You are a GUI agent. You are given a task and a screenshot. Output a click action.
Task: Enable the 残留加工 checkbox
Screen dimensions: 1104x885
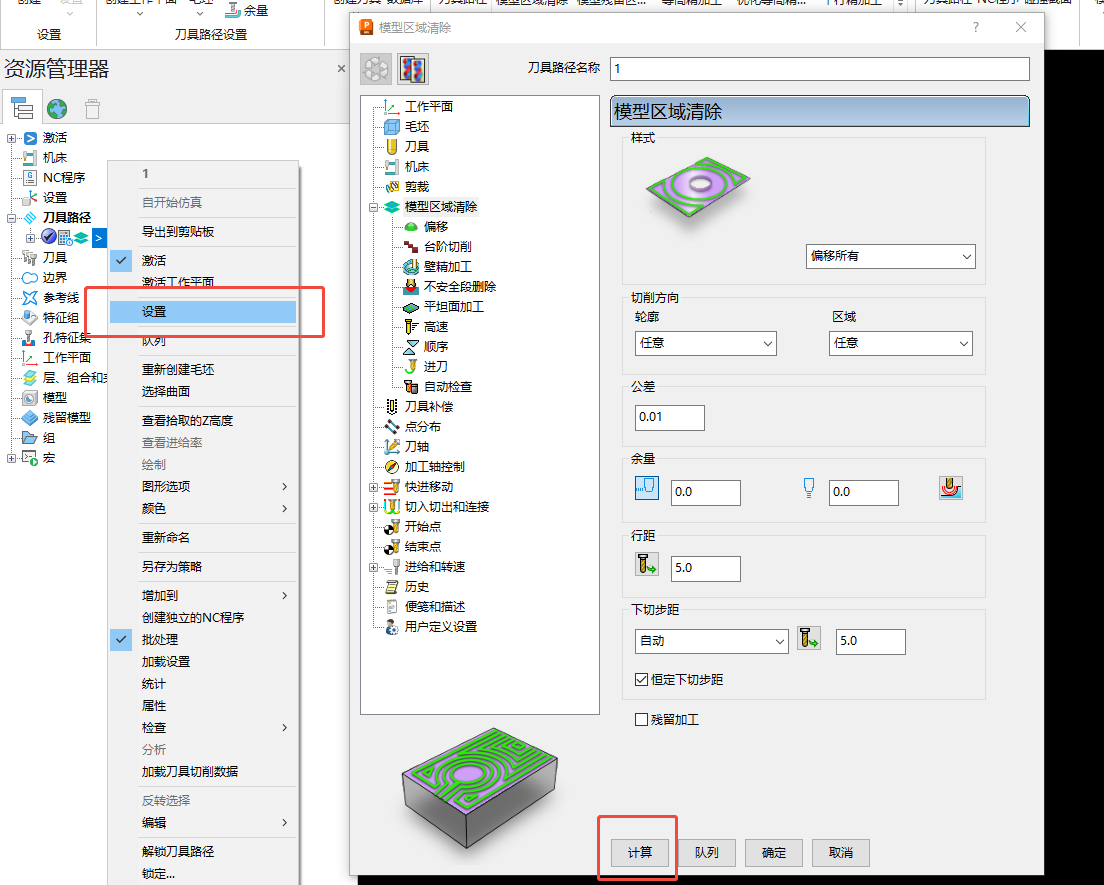pyautogui.click(x=642, y=719)
